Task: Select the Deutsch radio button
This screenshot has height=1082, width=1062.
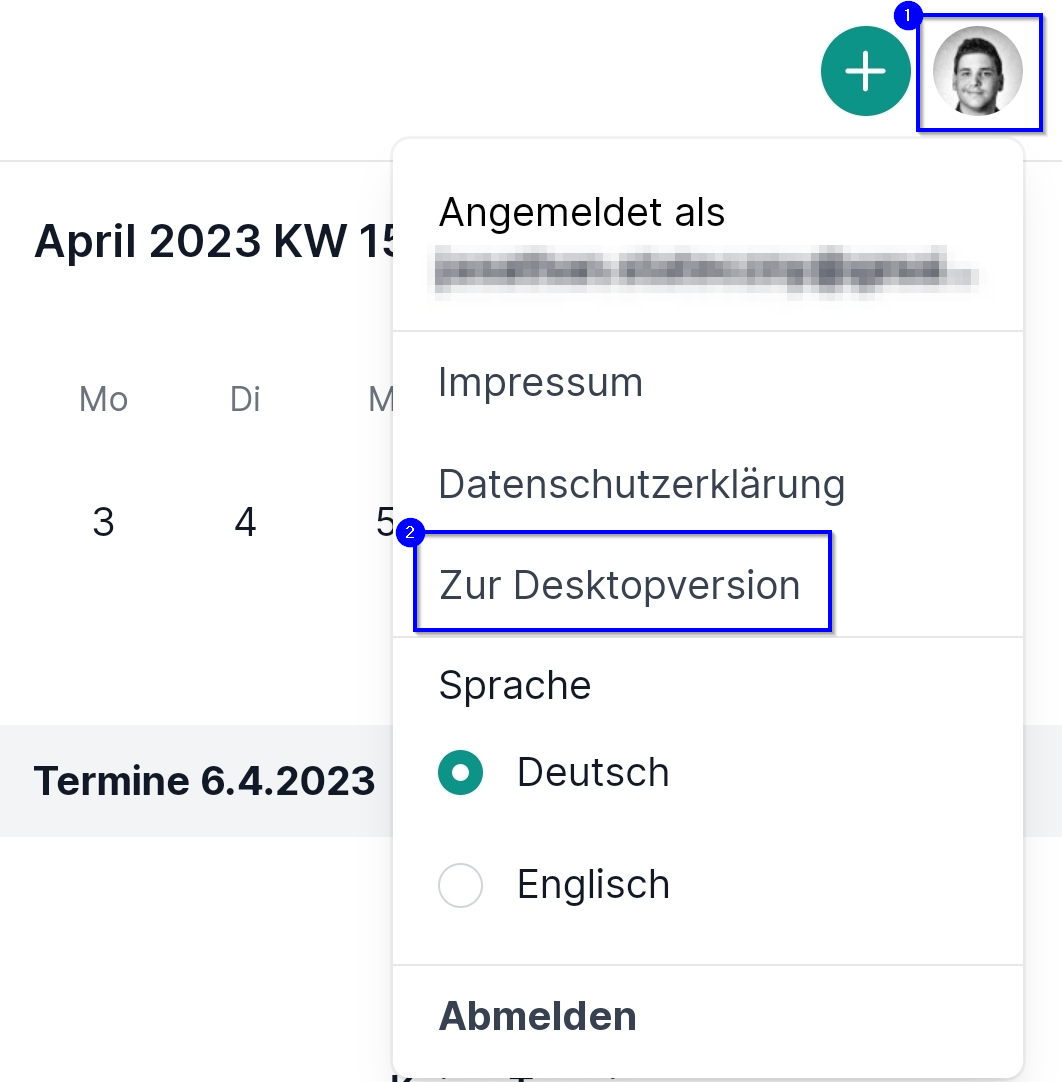Action: click(461, 773)
